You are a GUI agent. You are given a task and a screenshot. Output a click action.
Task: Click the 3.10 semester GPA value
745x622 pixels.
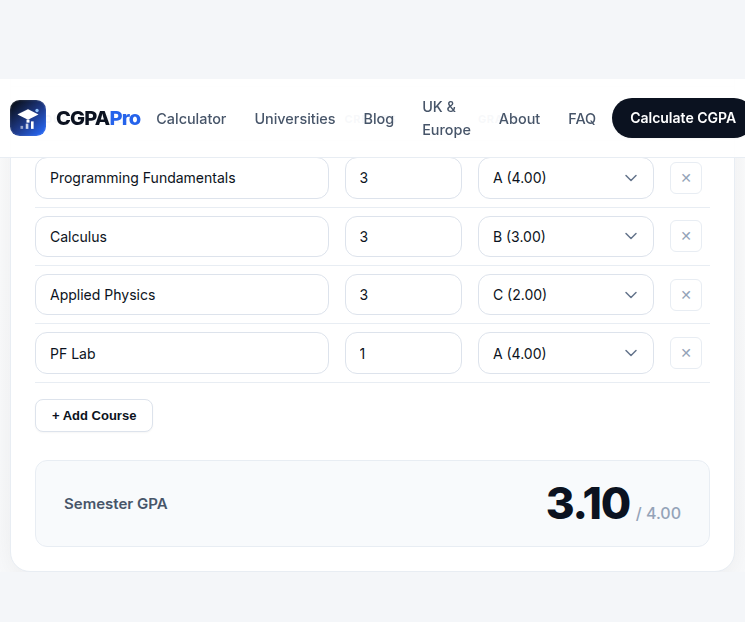[588, 503]
